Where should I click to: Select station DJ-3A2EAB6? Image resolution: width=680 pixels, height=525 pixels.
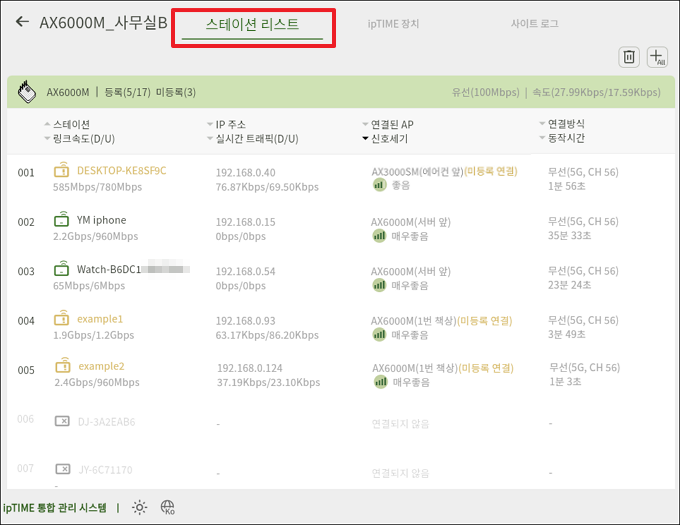pyautogui.click(x=107, y=422)
